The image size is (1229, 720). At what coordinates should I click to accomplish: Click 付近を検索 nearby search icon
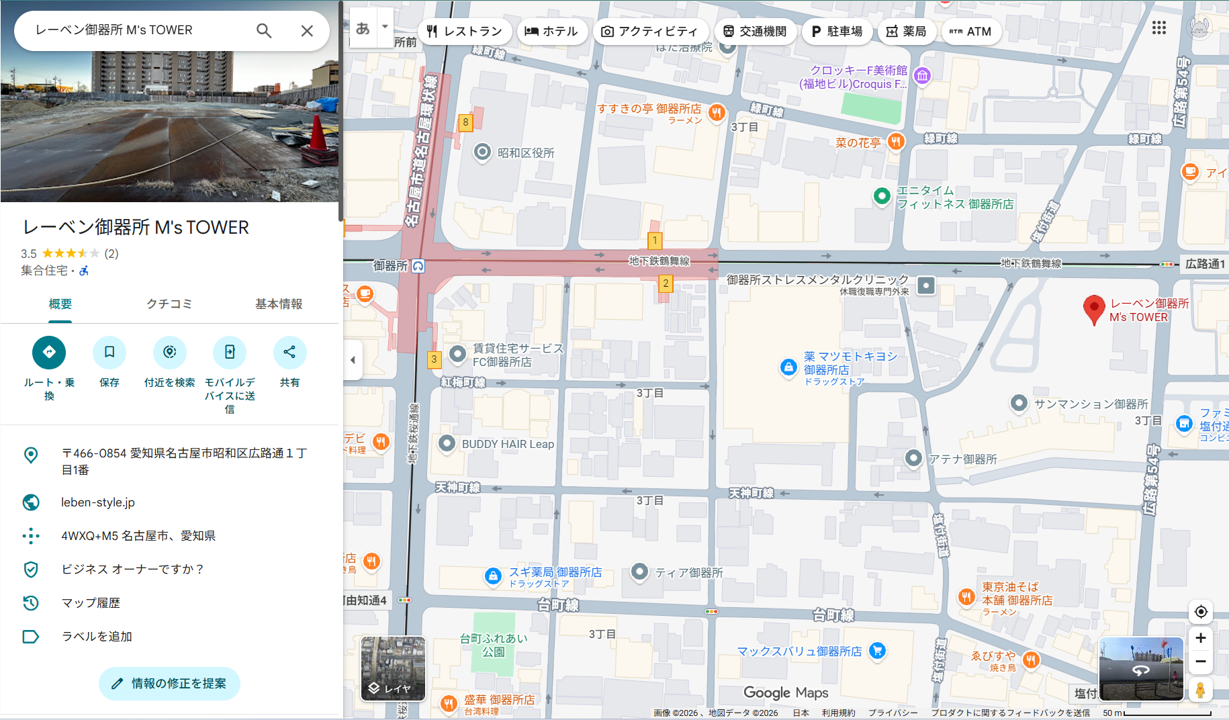(169, 352)
